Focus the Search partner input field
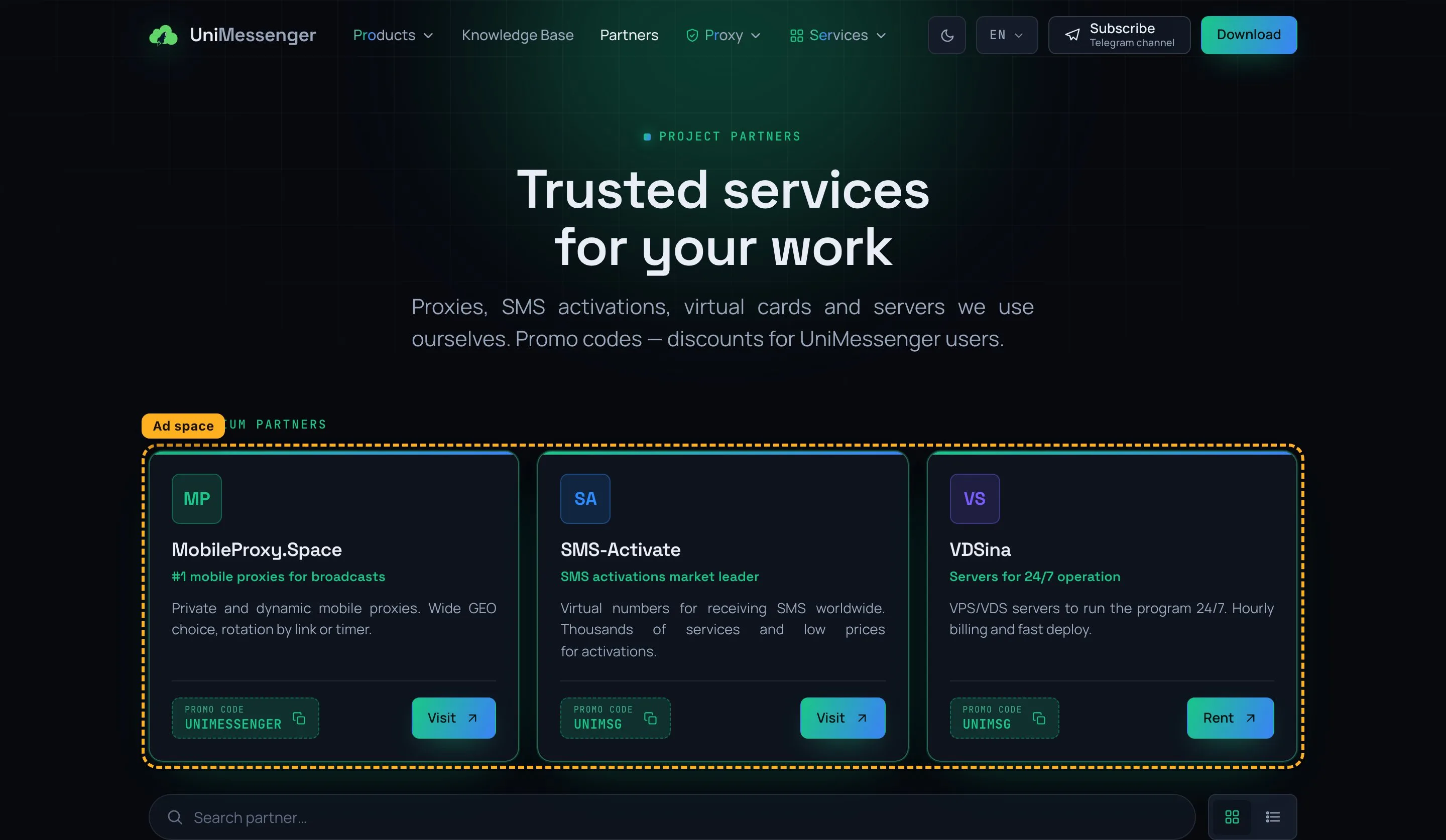1446x840 pixels. coord(671,817)
